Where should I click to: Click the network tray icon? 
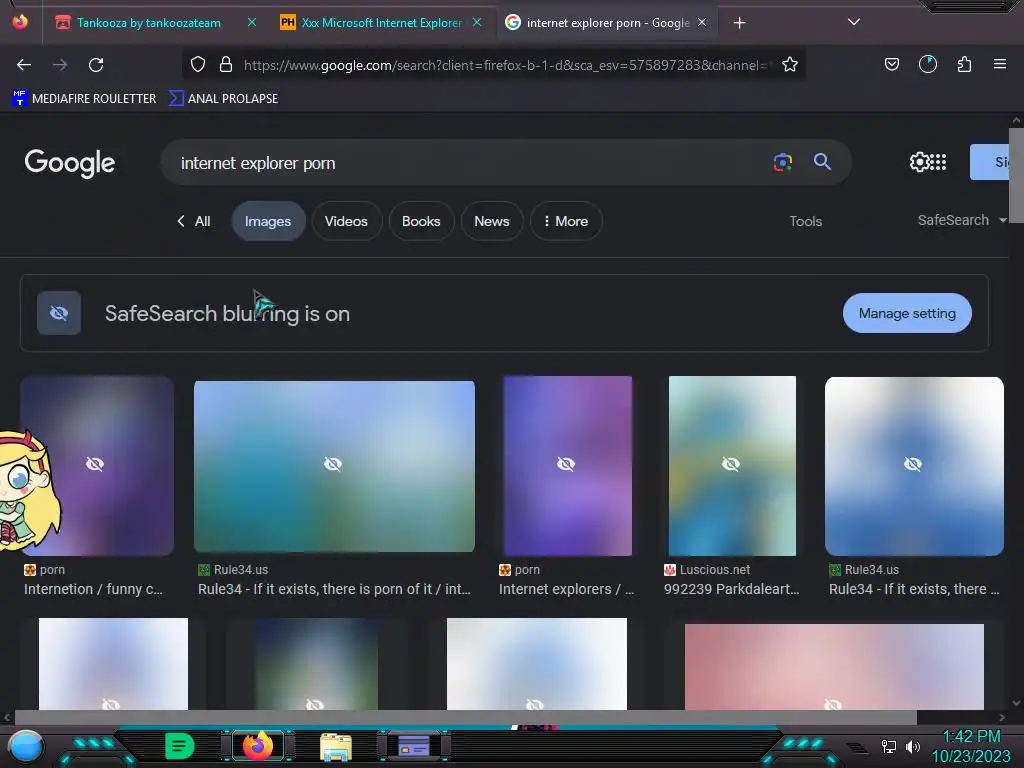pos(888,746)
